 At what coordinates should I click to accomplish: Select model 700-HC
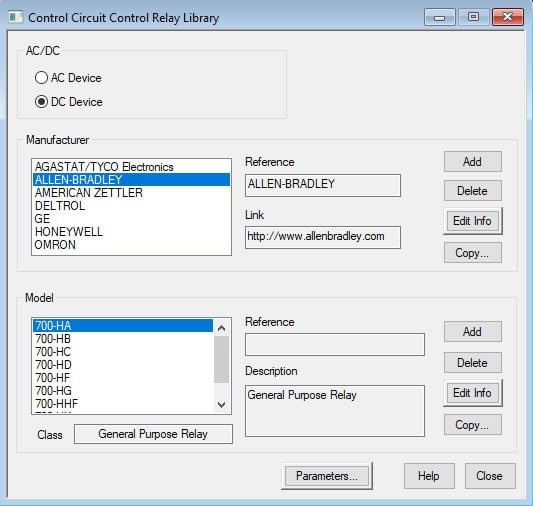[x=123, y=351]
